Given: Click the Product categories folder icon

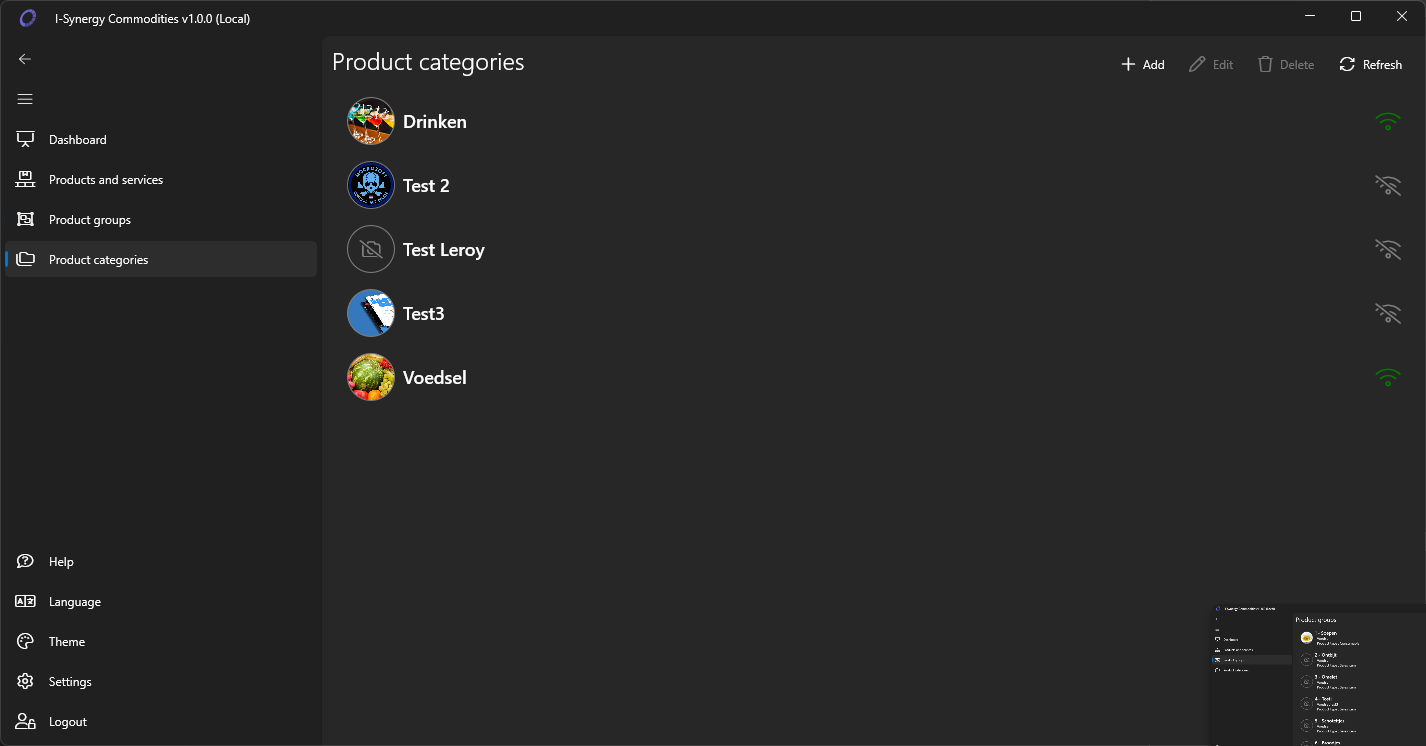Looking at the screenshot, I should pos(26,260).
